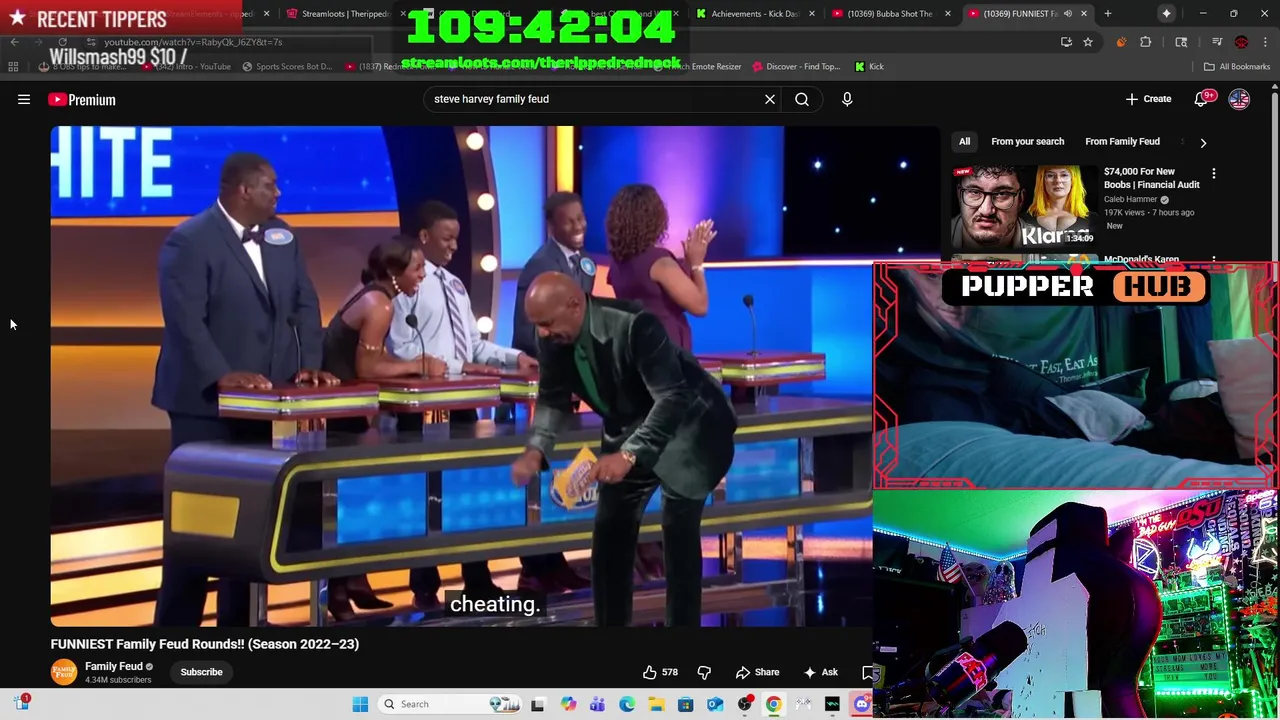Click the FUNNIEST Family Feud Rounds video title
The height and width of the screenshot is (720, 1280).
[x=205, y=644]
